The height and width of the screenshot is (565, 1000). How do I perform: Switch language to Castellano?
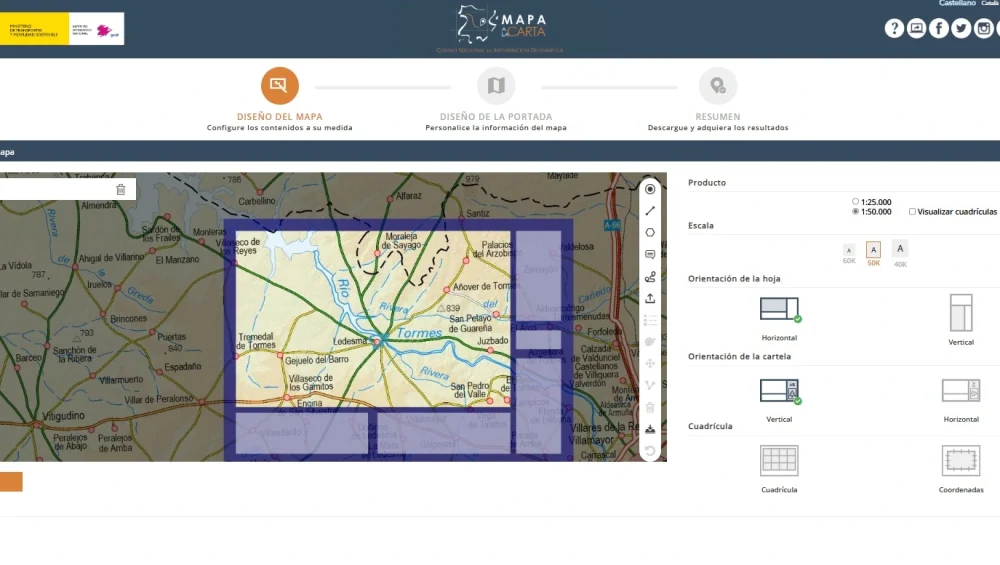[x=957, y=4]
